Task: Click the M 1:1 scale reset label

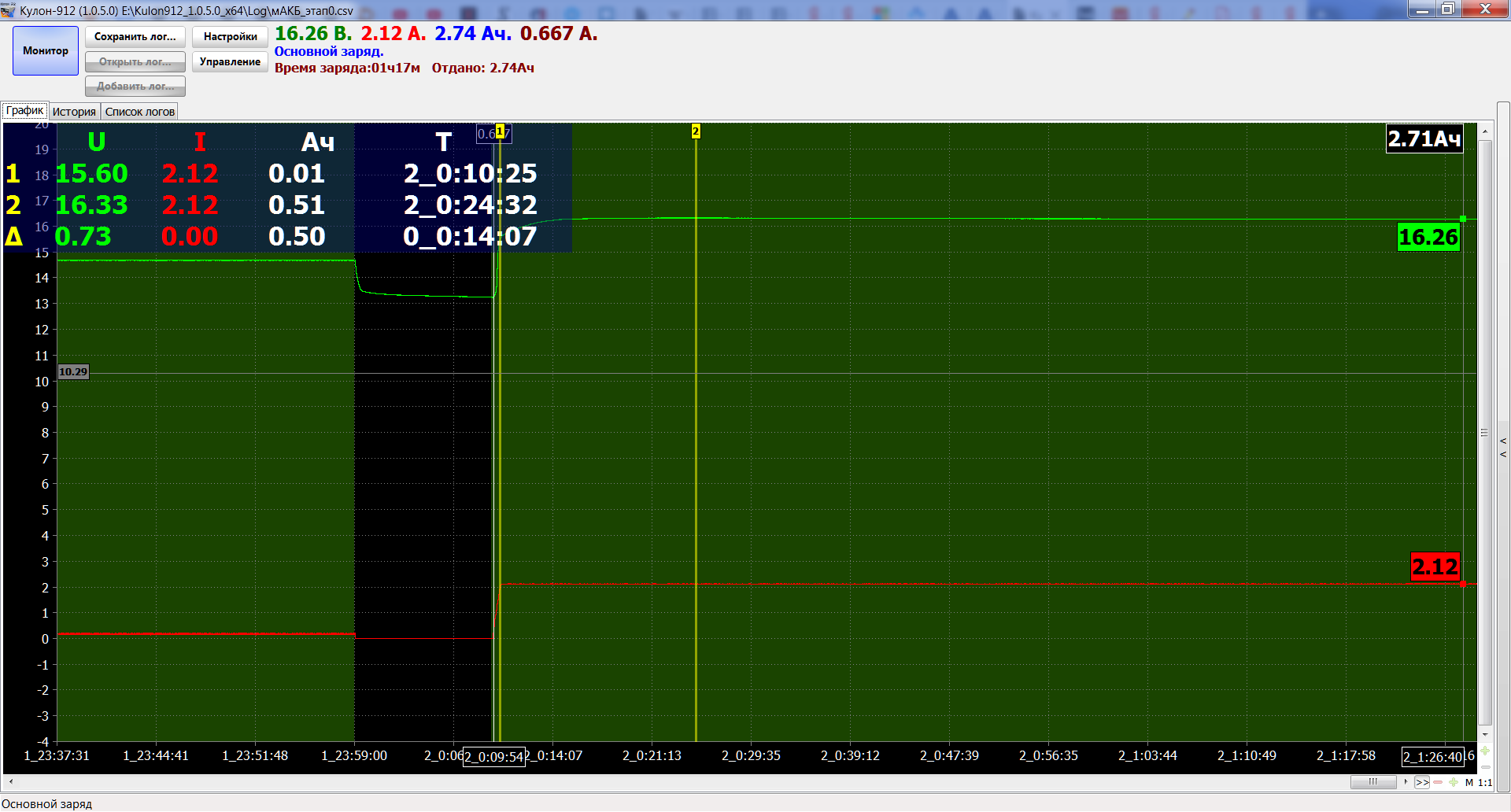Action: [x=1478, y=783]
